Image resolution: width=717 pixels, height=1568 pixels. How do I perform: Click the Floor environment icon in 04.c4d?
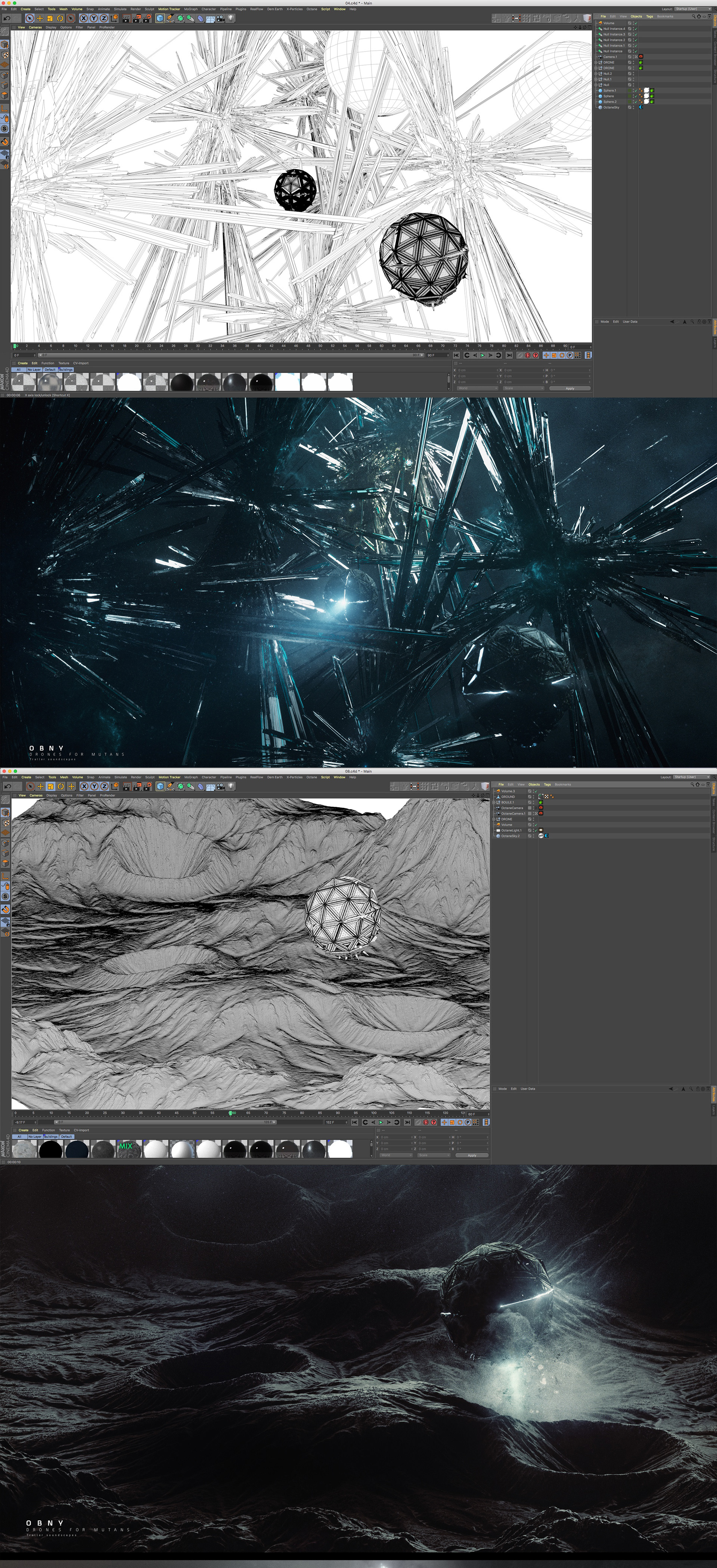click(211, 18)
